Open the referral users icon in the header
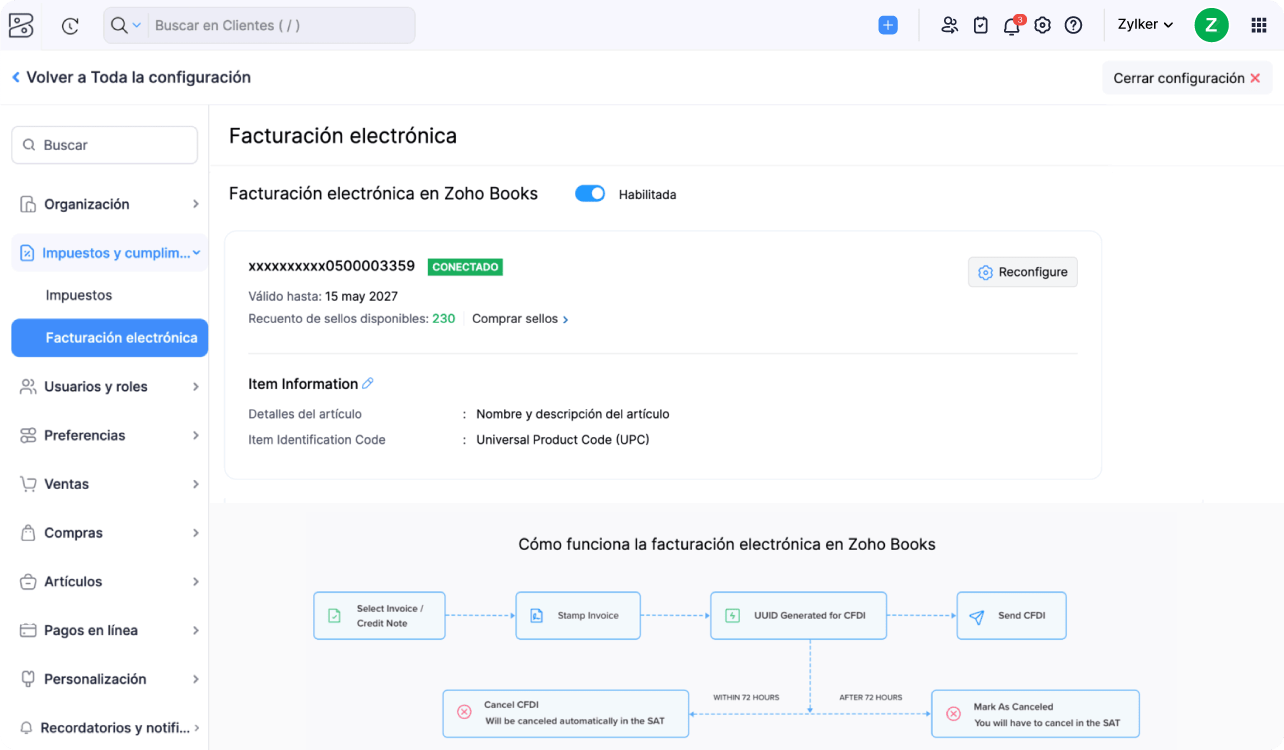Viewport: 1284px width, 750px height. coord(949,25)
